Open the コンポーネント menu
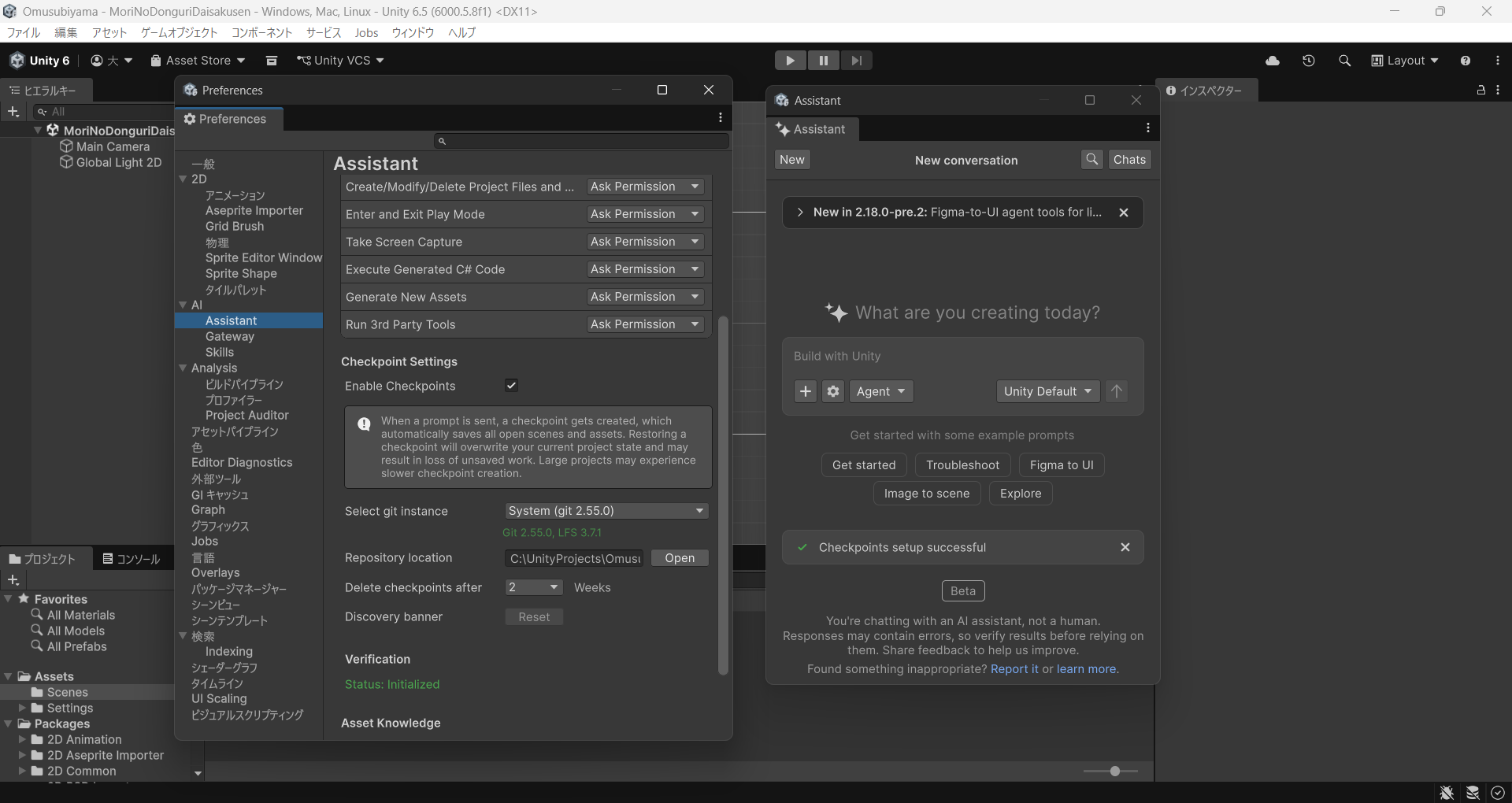 pyautogui.click(x=261, y=32)
